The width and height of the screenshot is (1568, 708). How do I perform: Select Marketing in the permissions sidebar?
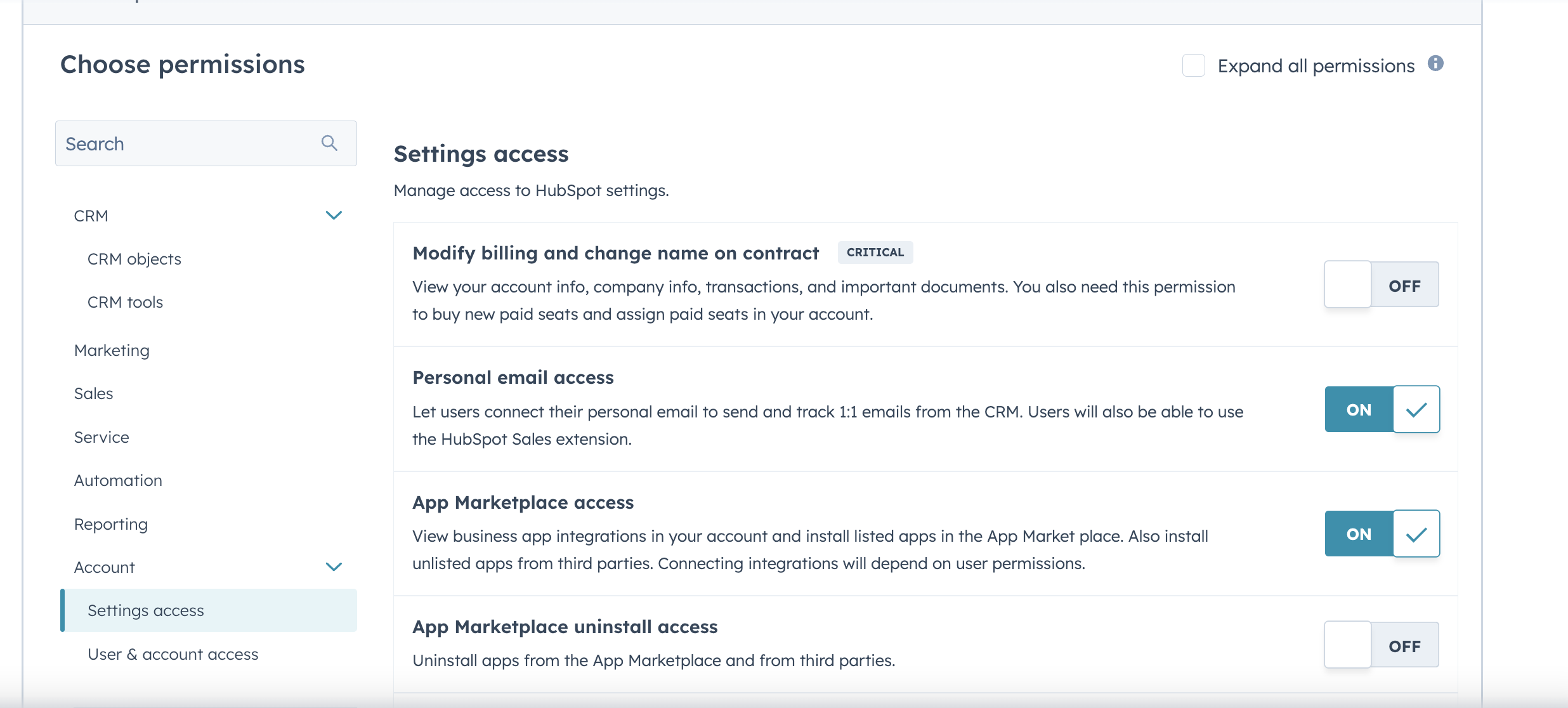[112, 350]
